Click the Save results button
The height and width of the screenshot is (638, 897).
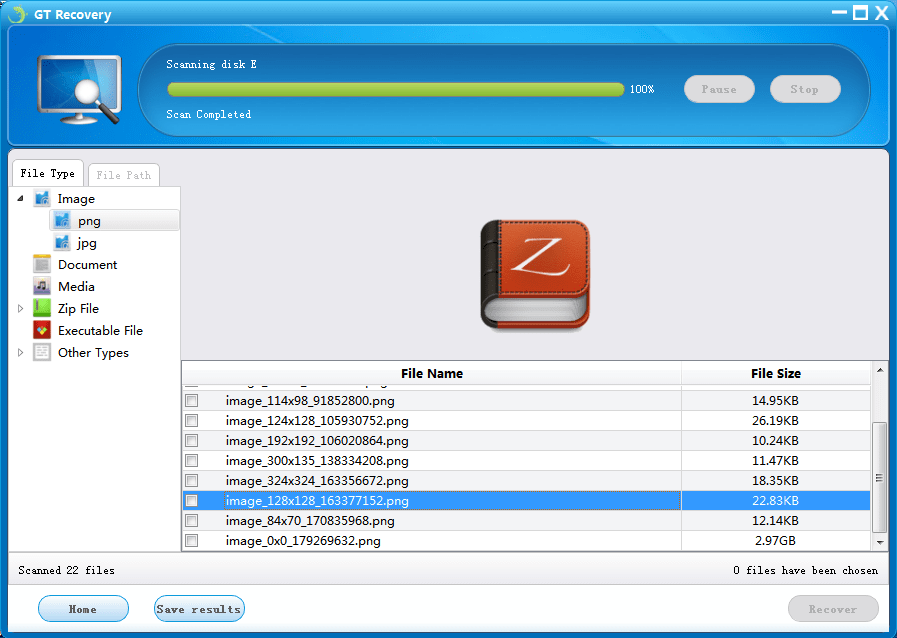(x=199, y=609)
